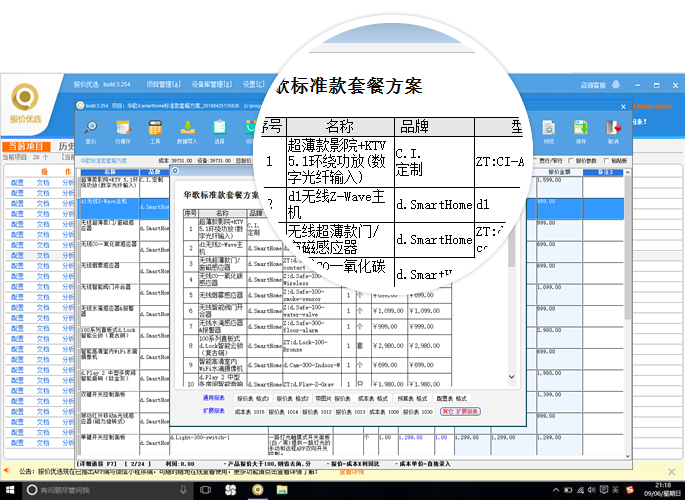Select 报价表 1030 extended report
Image resolution: width=685 pixels, height=500 pixels.
418,412
